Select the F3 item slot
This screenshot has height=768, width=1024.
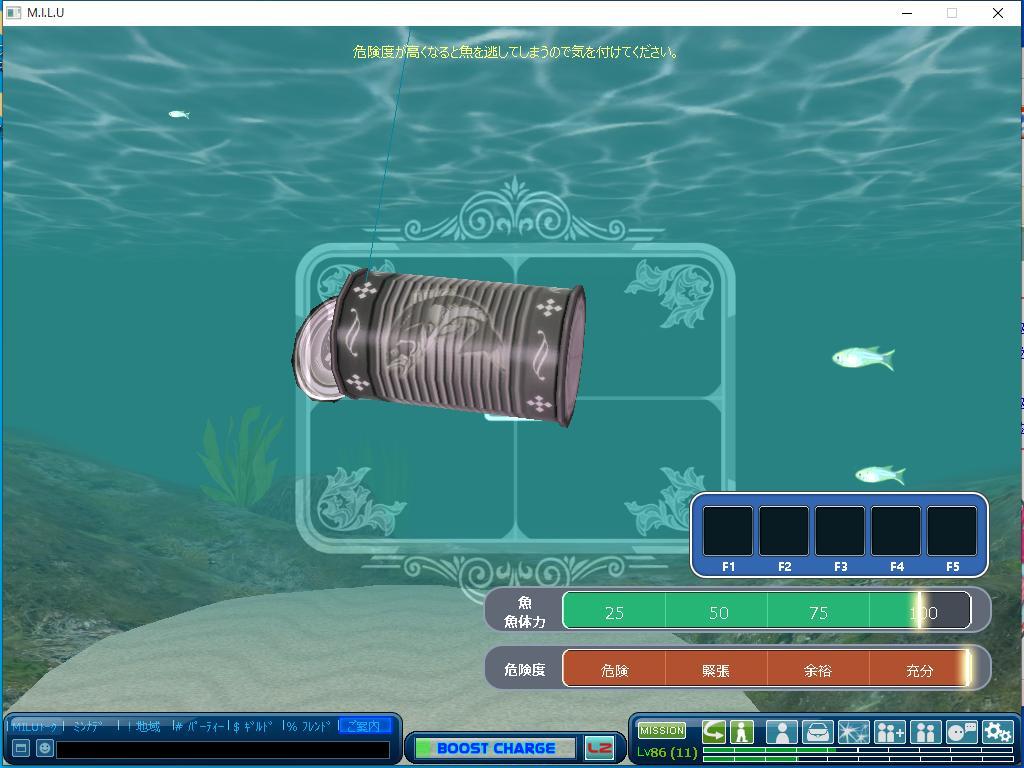pyautogui.click(x=840, y=532)
